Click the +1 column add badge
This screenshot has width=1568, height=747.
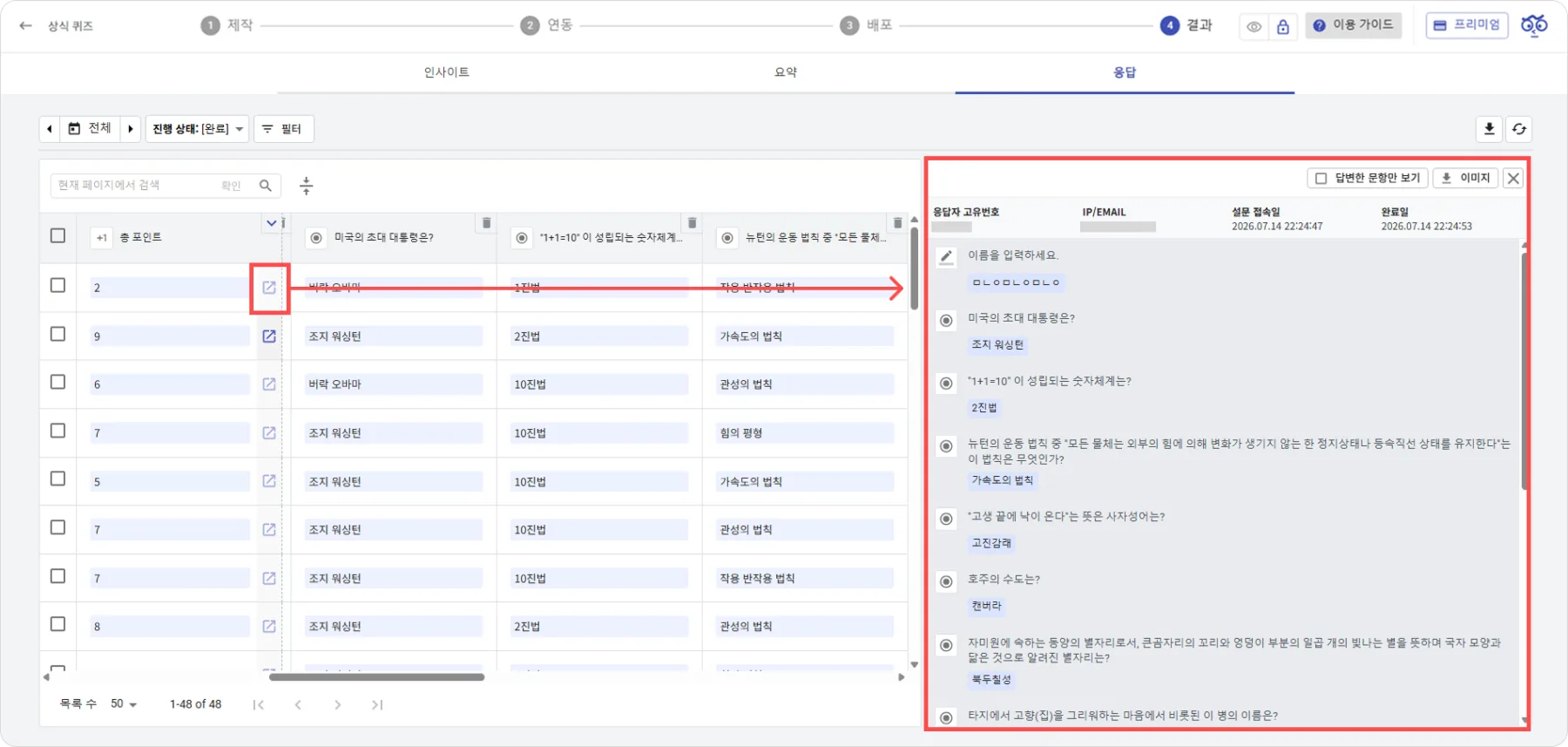point(102,237)
